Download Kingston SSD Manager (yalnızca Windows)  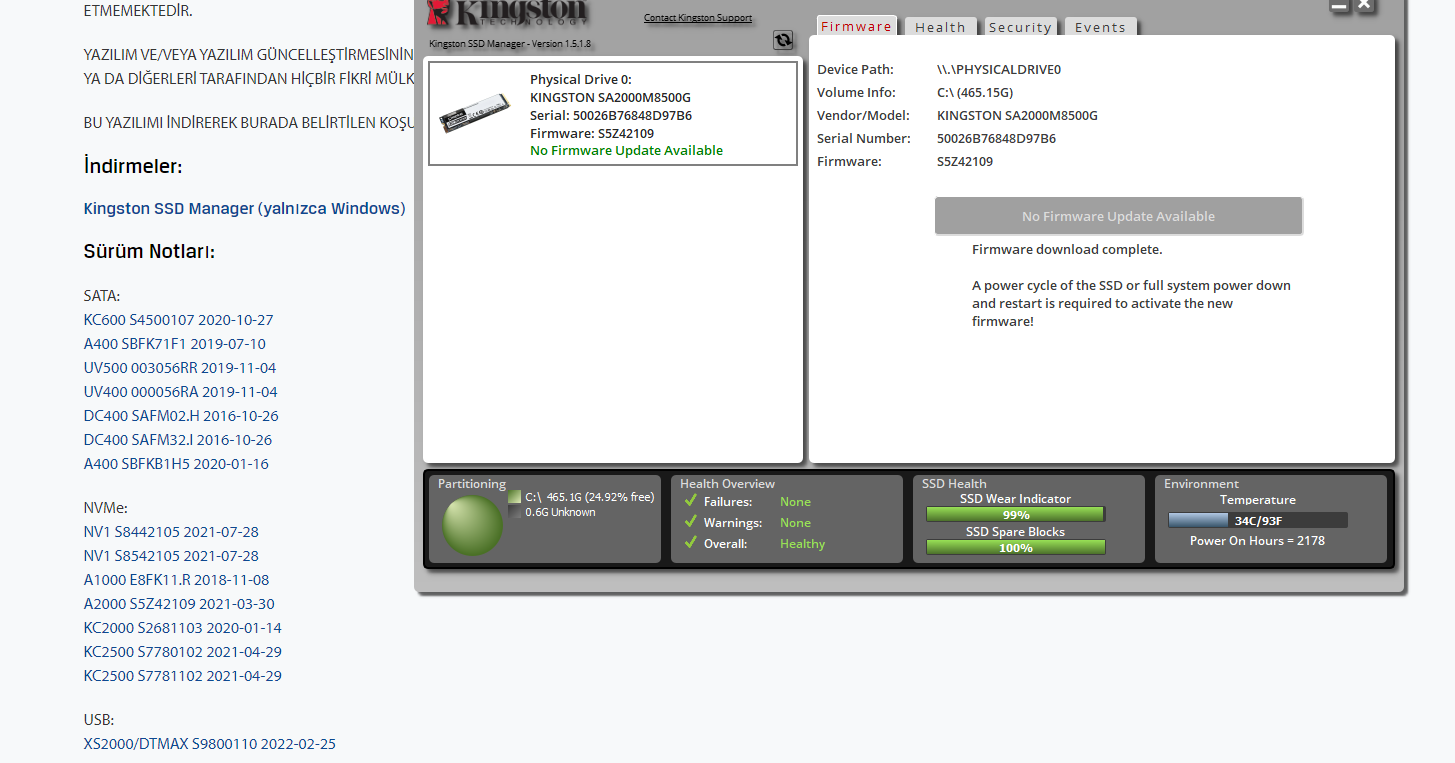(245, 209)
